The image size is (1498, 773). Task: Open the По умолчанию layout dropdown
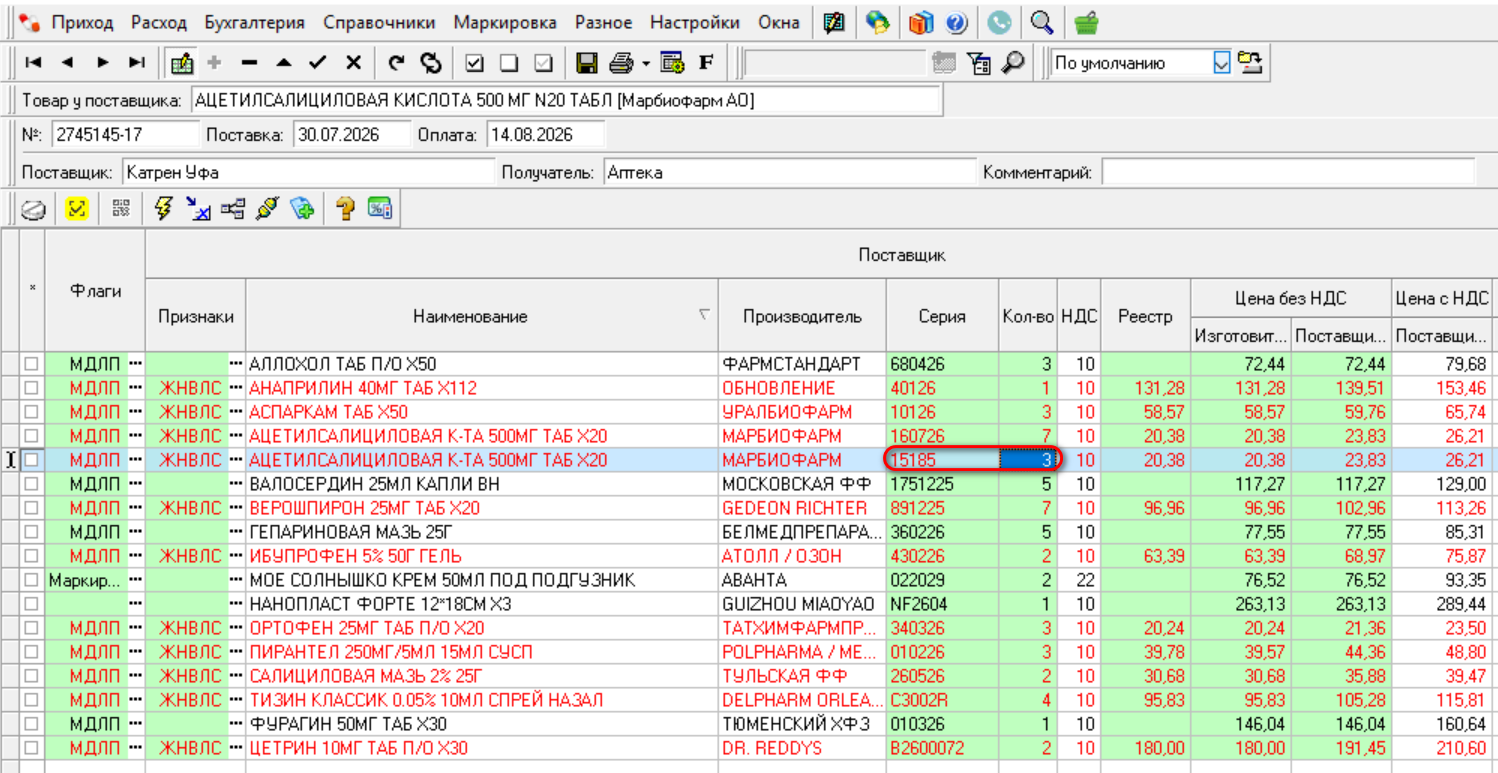[x=1222, y=63]
